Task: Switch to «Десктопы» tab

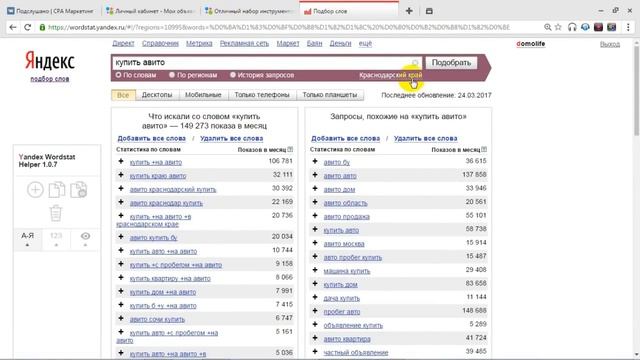Action: (x=157, y=95)
